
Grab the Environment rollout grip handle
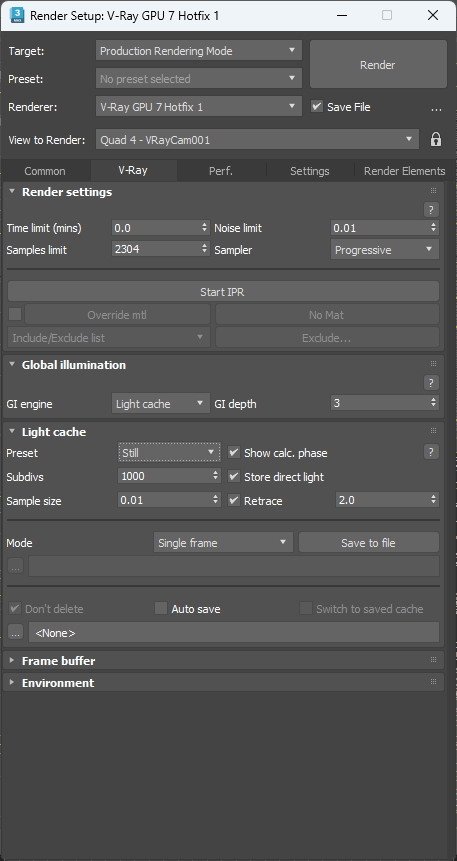[x=433, y=682]
